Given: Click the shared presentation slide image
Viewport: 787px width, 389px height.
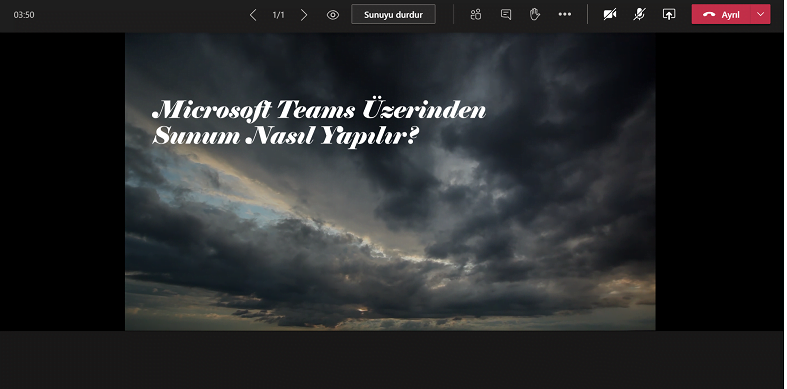Looking at the screenshot, I should click(390, 182).
